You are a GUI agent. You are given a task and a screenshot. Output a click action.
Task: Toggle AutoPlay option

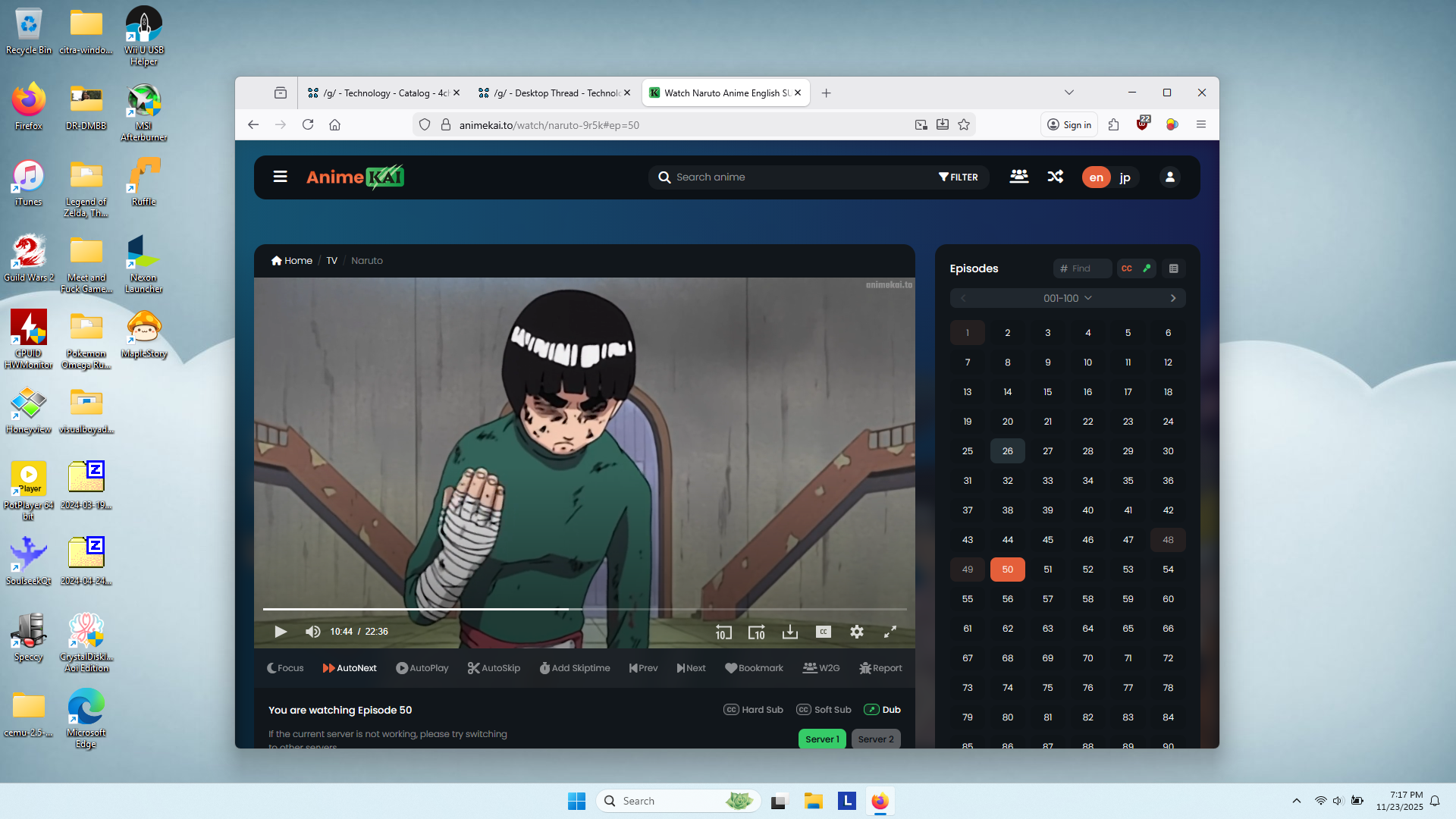(422, 668)
